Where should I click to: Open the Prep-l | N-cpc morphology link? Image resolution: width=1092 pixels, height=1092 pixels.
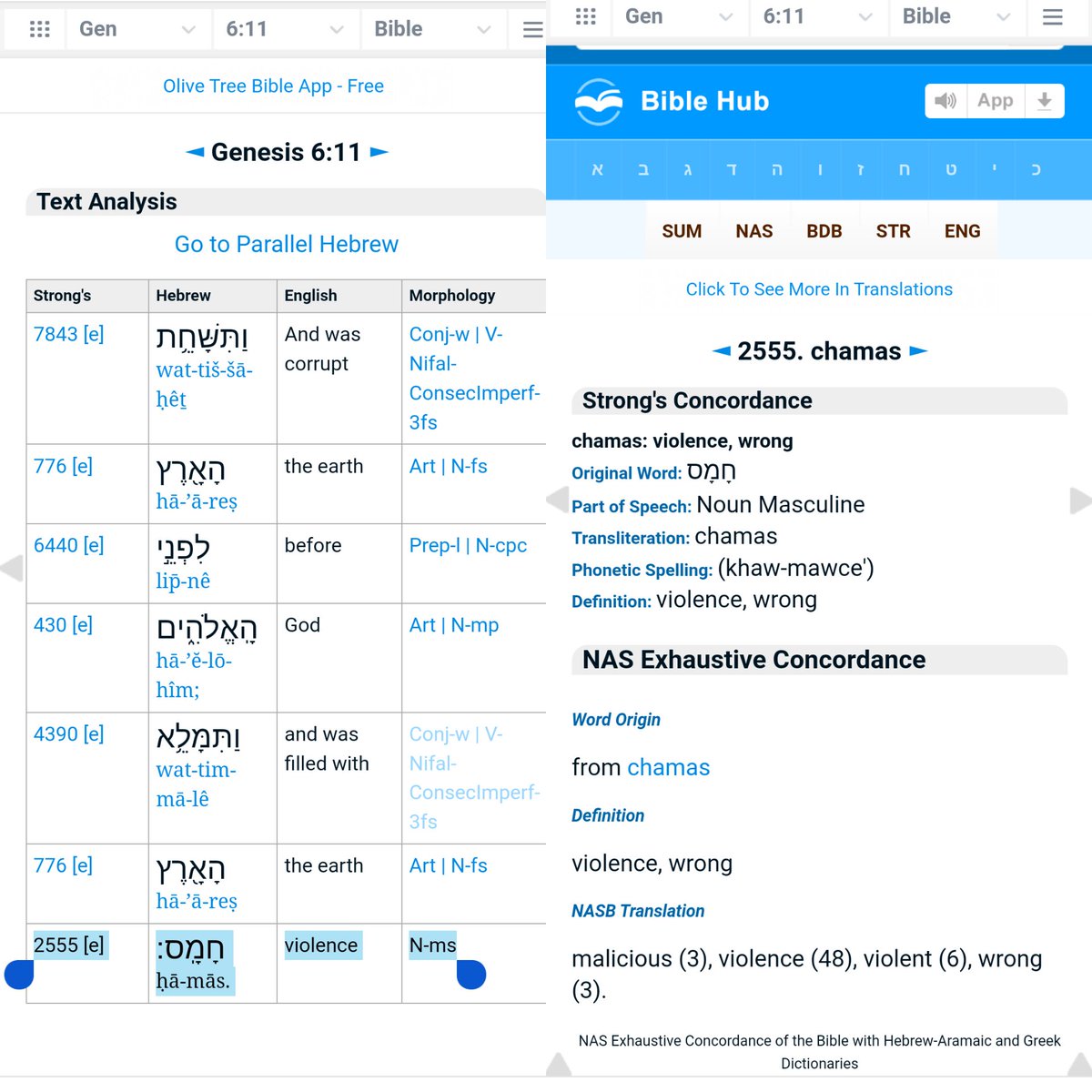tap(468, 545)
